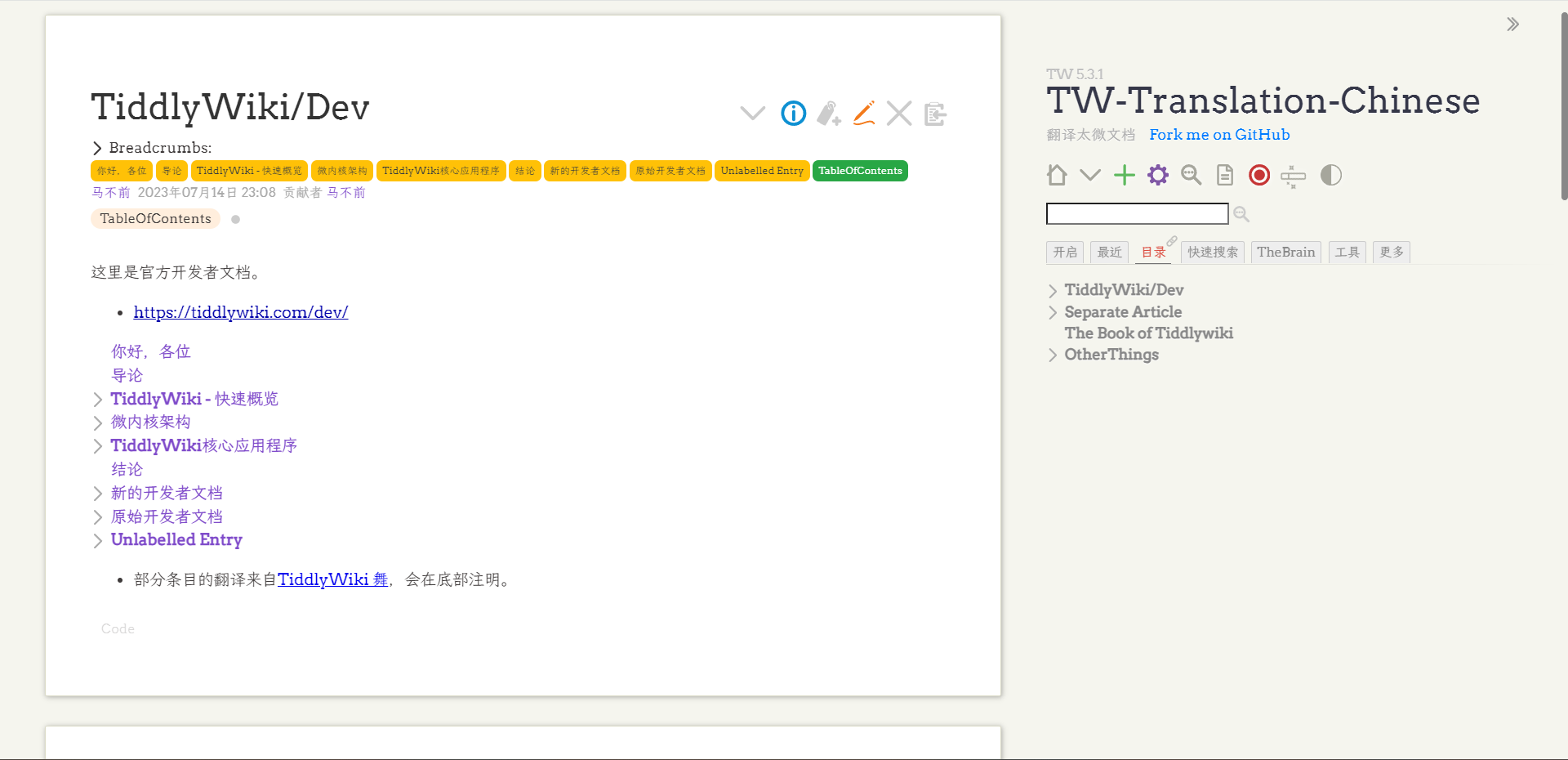This screenshot has width=1568, height=760.
Task: Open control panel with purple gear
Action: [1158, 175]
